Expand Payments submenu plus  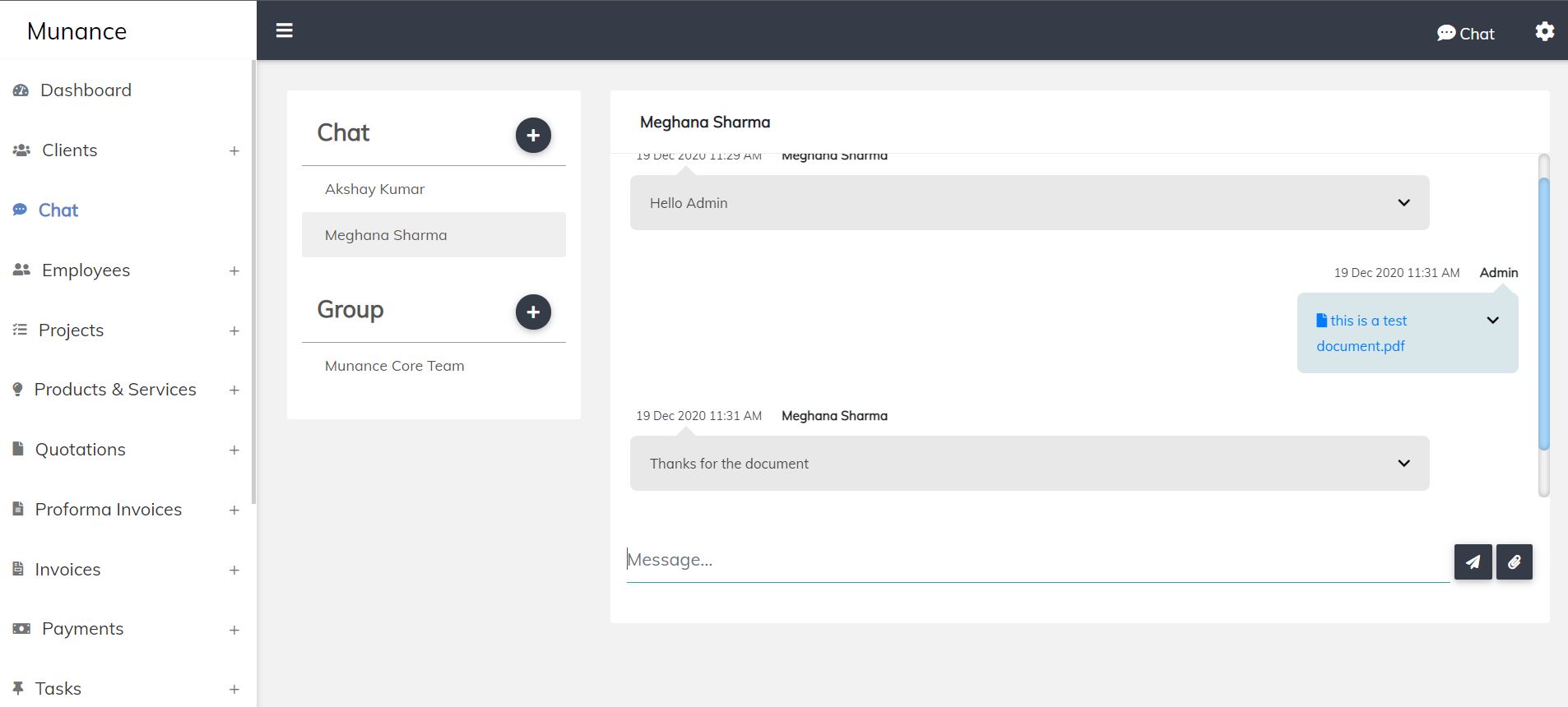234,631
